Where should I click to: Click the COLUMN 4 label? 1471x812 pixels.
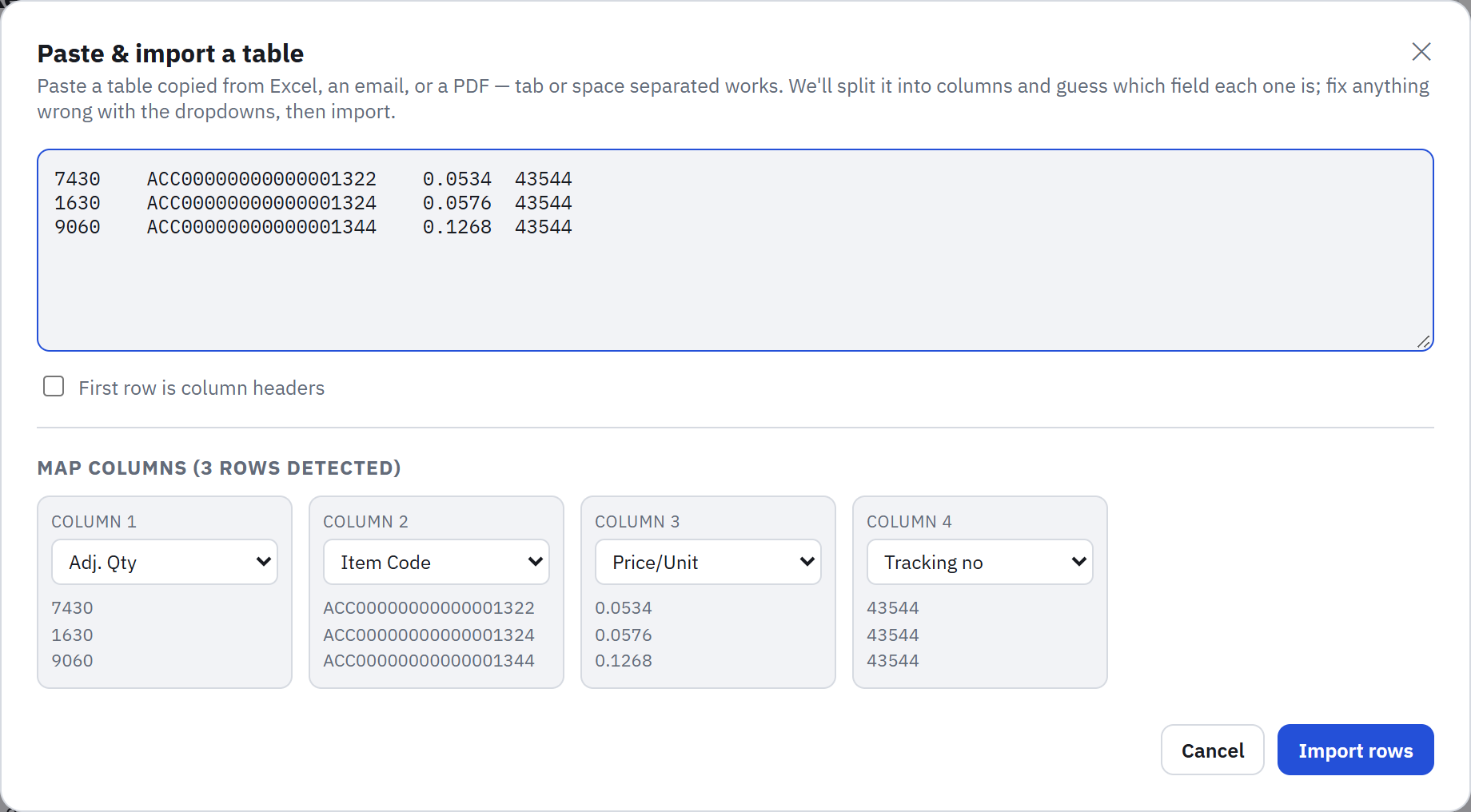pyautogui.click(x=909, y=522)
